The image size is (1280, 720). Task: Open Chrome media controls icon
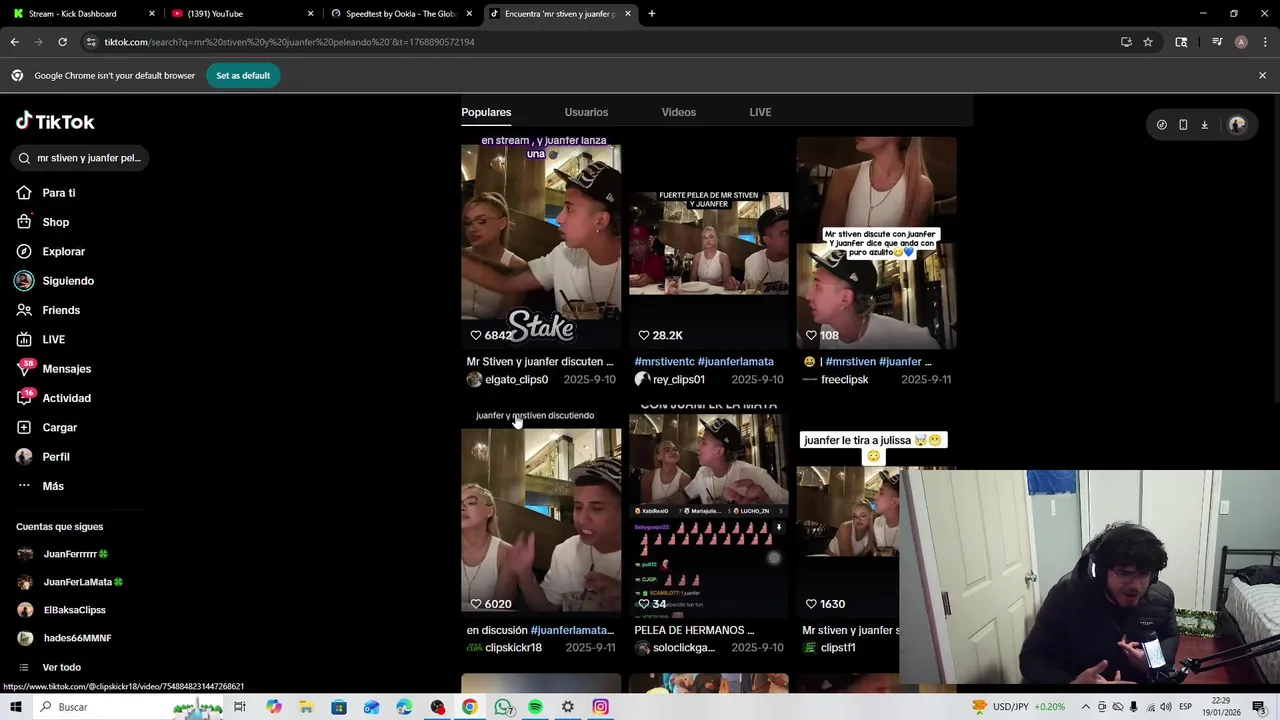(x=1217, y=42)
